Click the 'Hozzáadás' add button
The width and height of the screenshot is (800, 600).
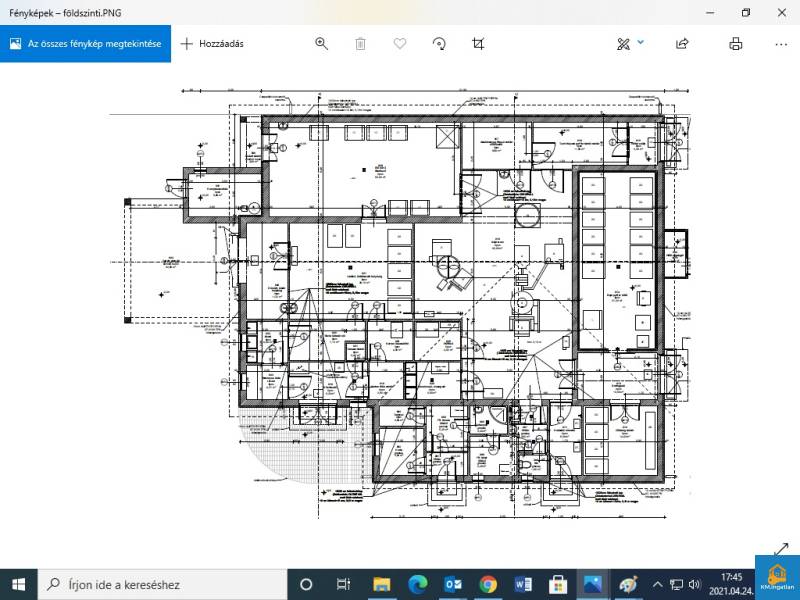212,44
